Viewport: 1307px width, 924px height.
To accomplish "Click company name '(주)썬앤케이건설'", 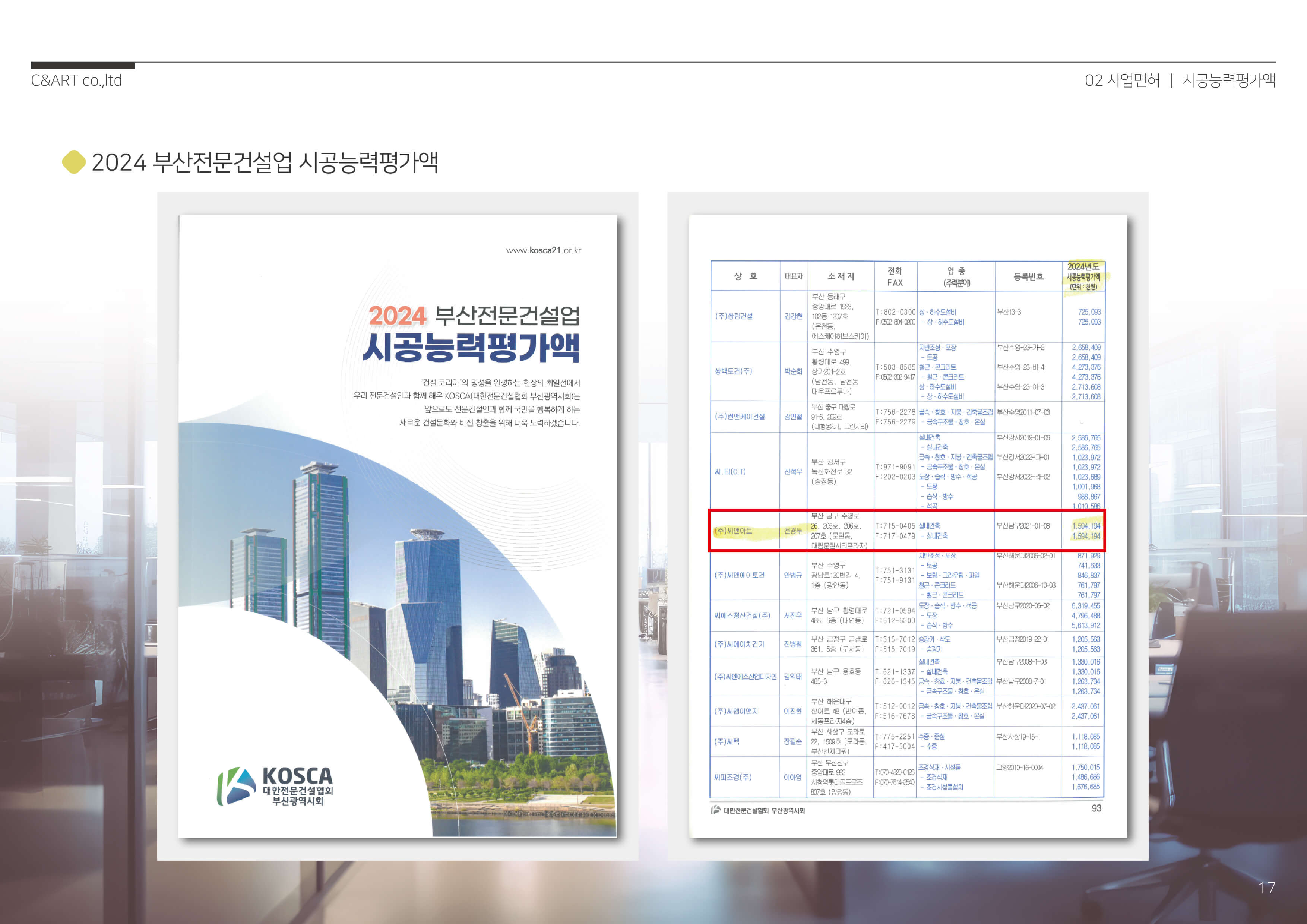I will coord(740,417).
